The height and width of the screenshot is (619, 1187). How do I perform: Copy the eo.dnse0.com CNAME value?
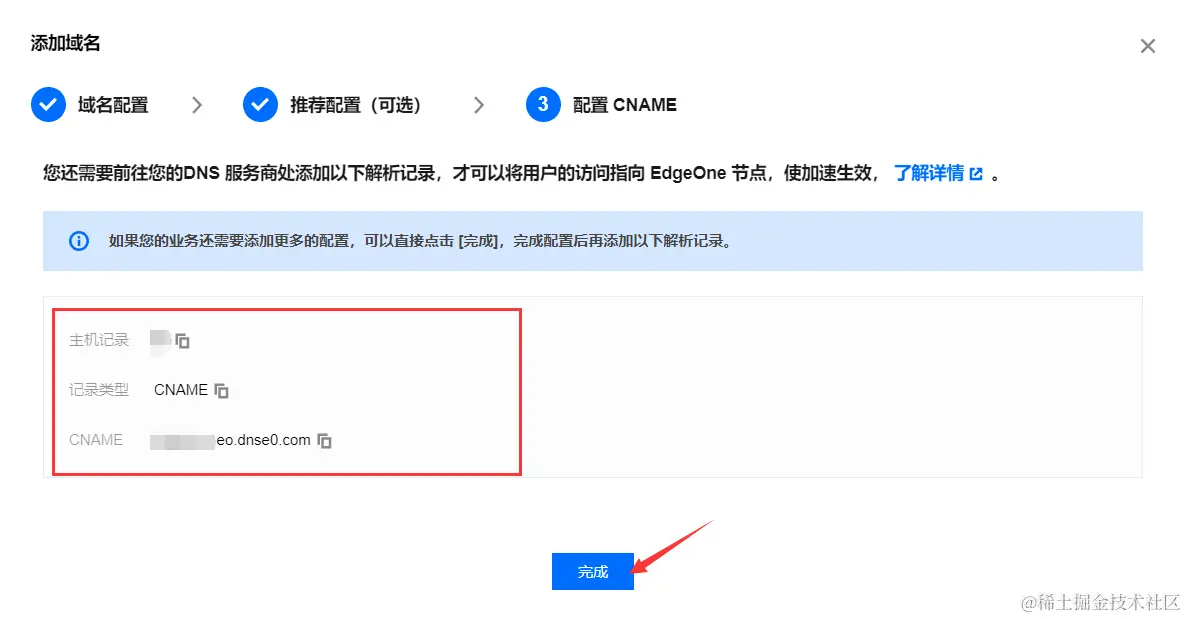(324, 440)
